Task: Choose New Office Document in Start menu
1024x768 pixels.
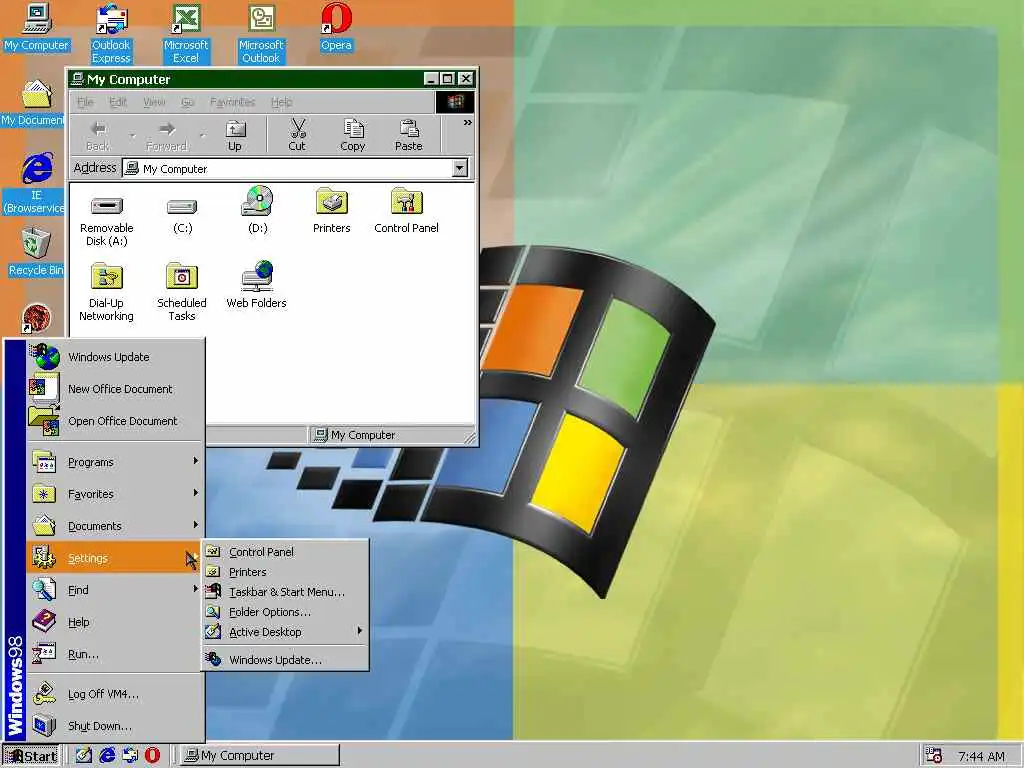Action: (116, 389)
